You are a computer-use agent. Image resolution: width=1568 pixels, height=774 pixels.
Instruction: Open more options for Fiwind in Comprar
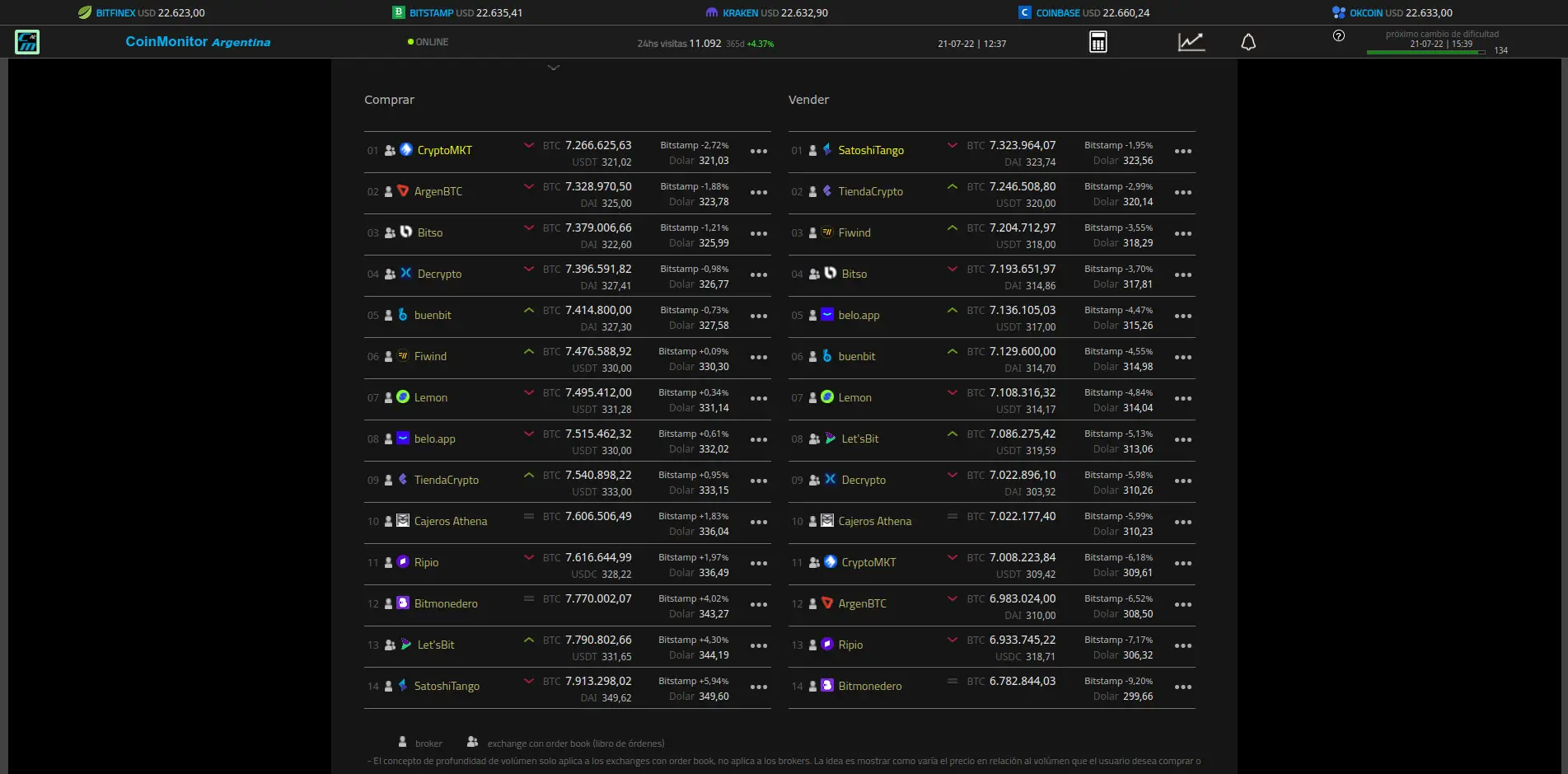click(x=759, y=357)
